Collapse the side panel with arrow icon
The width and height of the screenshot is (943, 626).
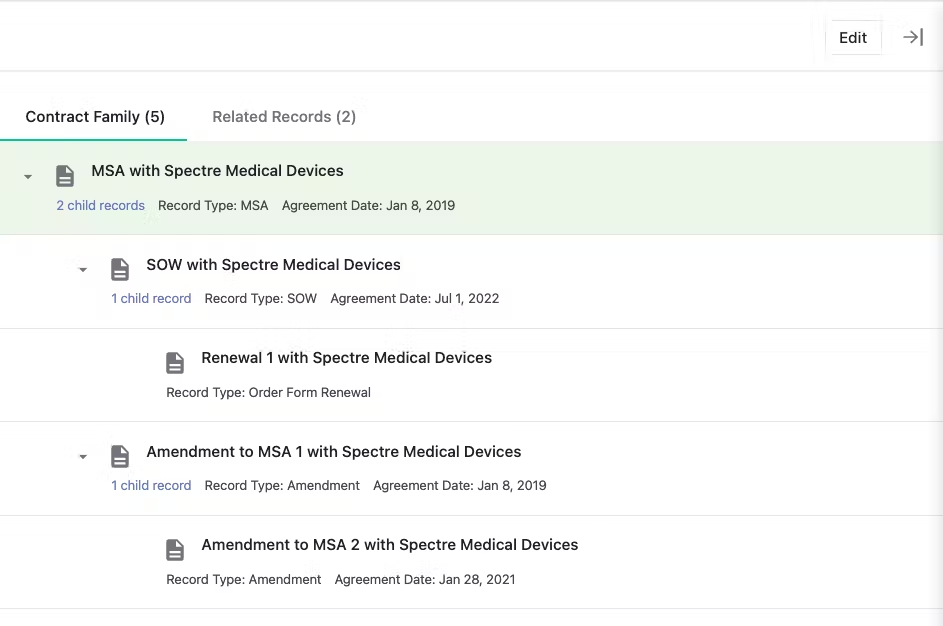point(913,37)
